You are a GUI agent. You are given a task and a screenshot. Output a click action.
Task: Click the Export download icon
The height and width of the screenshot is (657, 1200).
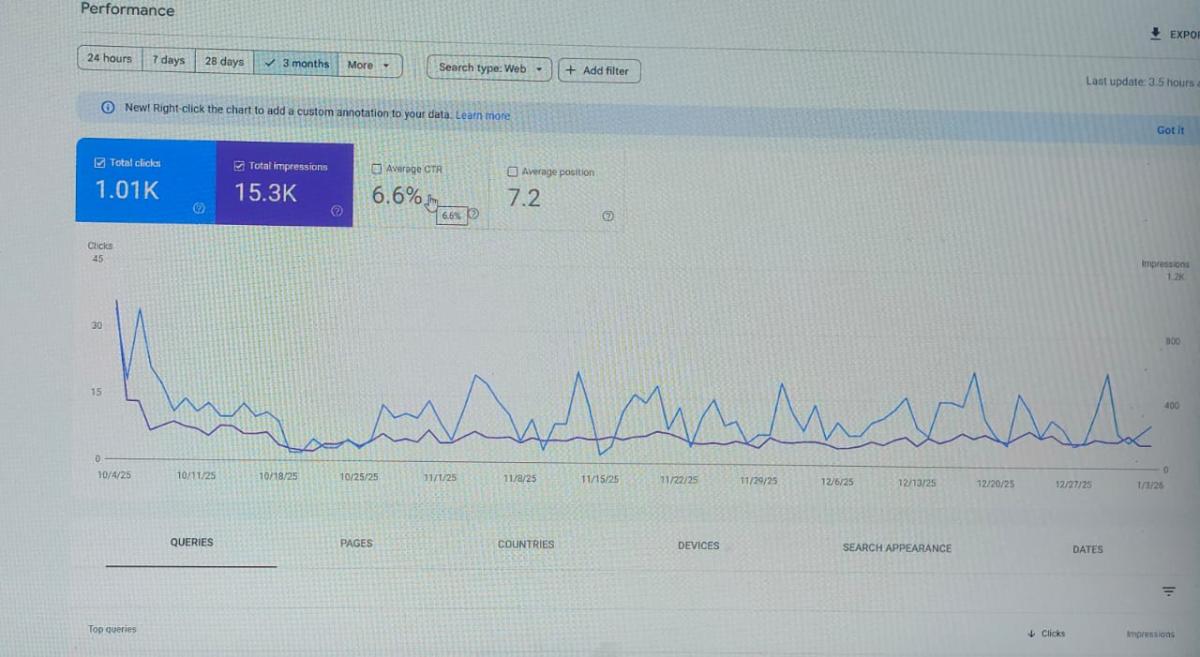(1155, 34)
